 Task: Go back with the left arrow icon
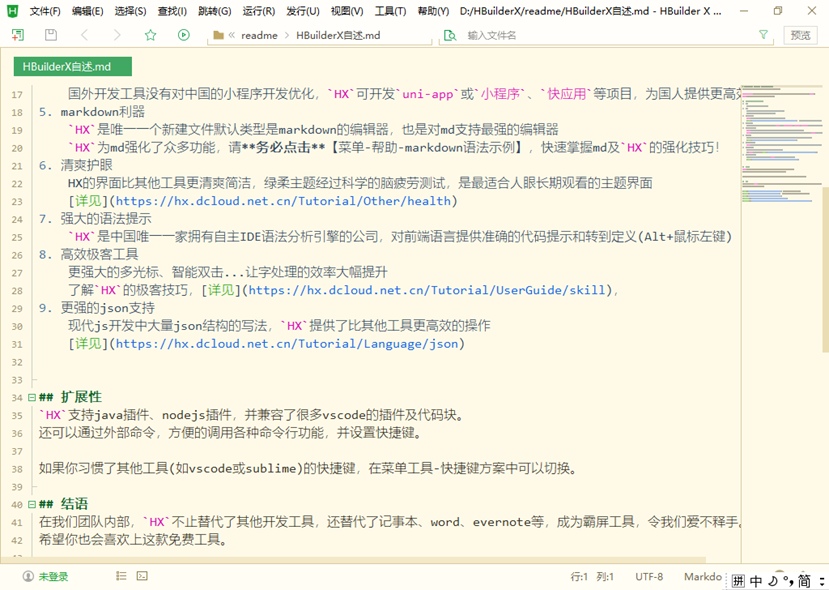(84, 35)
